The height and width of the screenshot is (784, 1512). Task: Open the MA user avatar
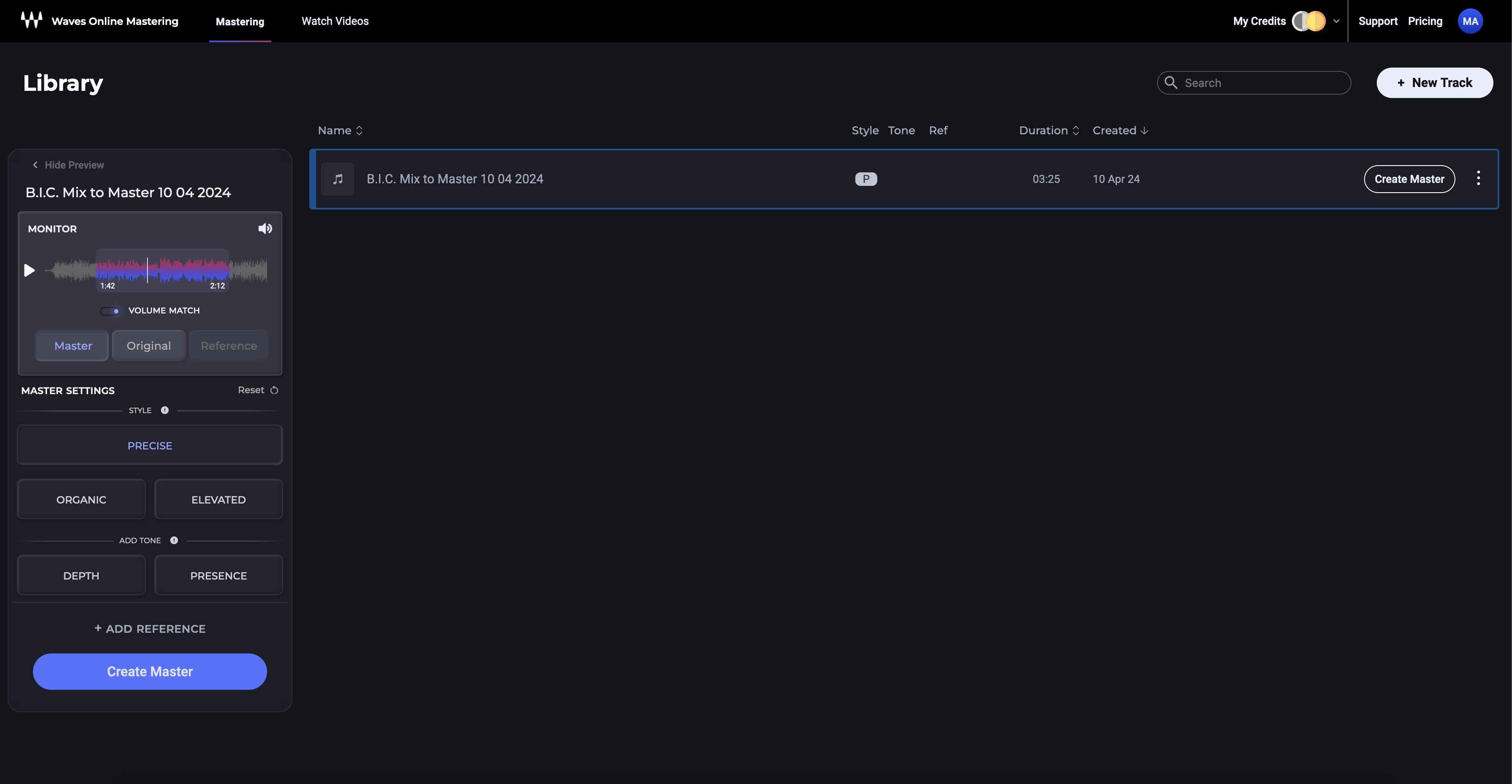click(x=1470, y=21)
